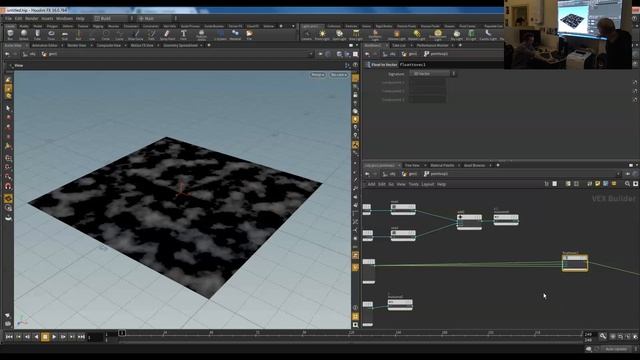This screenshot has width=640, height=360.
Task: Click the obj path button in network editor
Action: (x=389, y=174)
